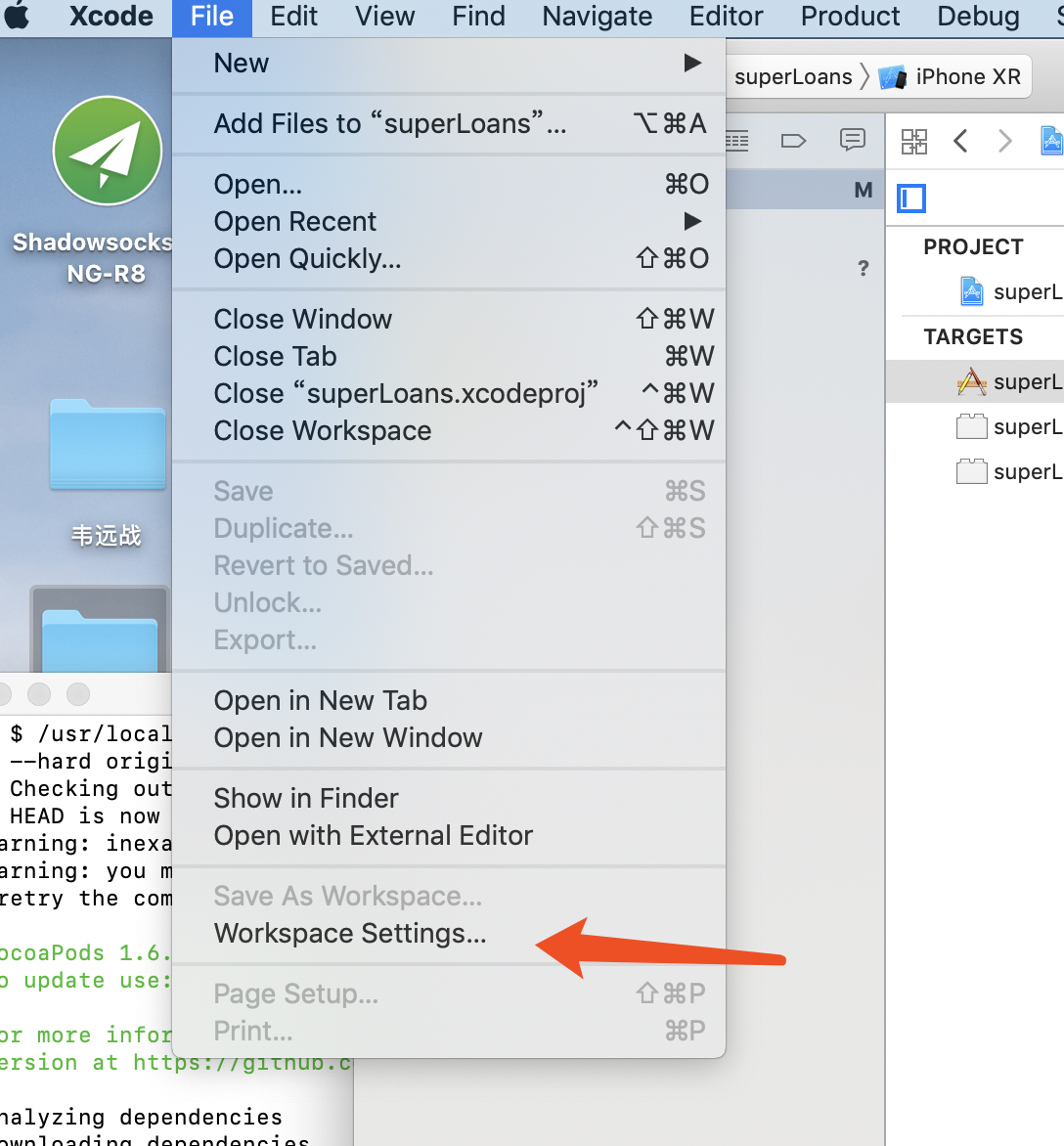The image size is (1064, 1146).
Task: Choose Open in New Window
Action: (x=449, y=738)
